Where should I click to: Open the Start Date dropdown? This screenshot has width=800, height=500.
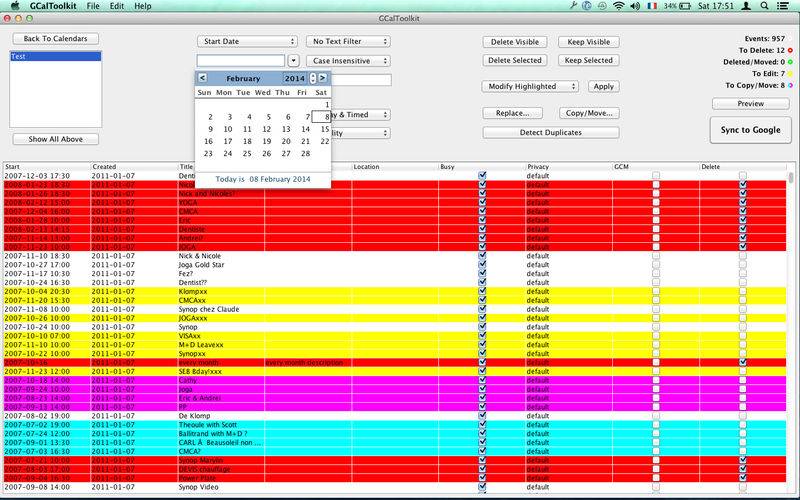247,42
